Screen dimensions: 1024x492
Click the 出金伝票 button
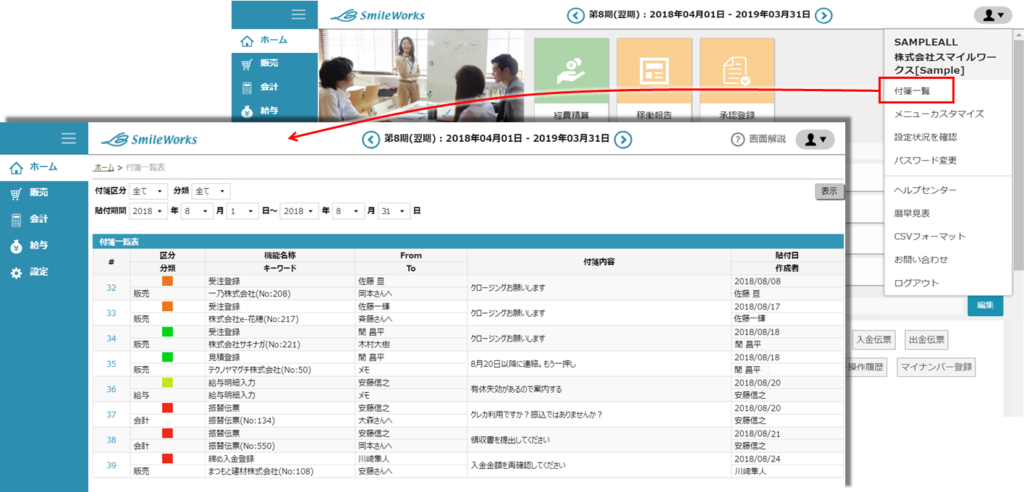927,340
